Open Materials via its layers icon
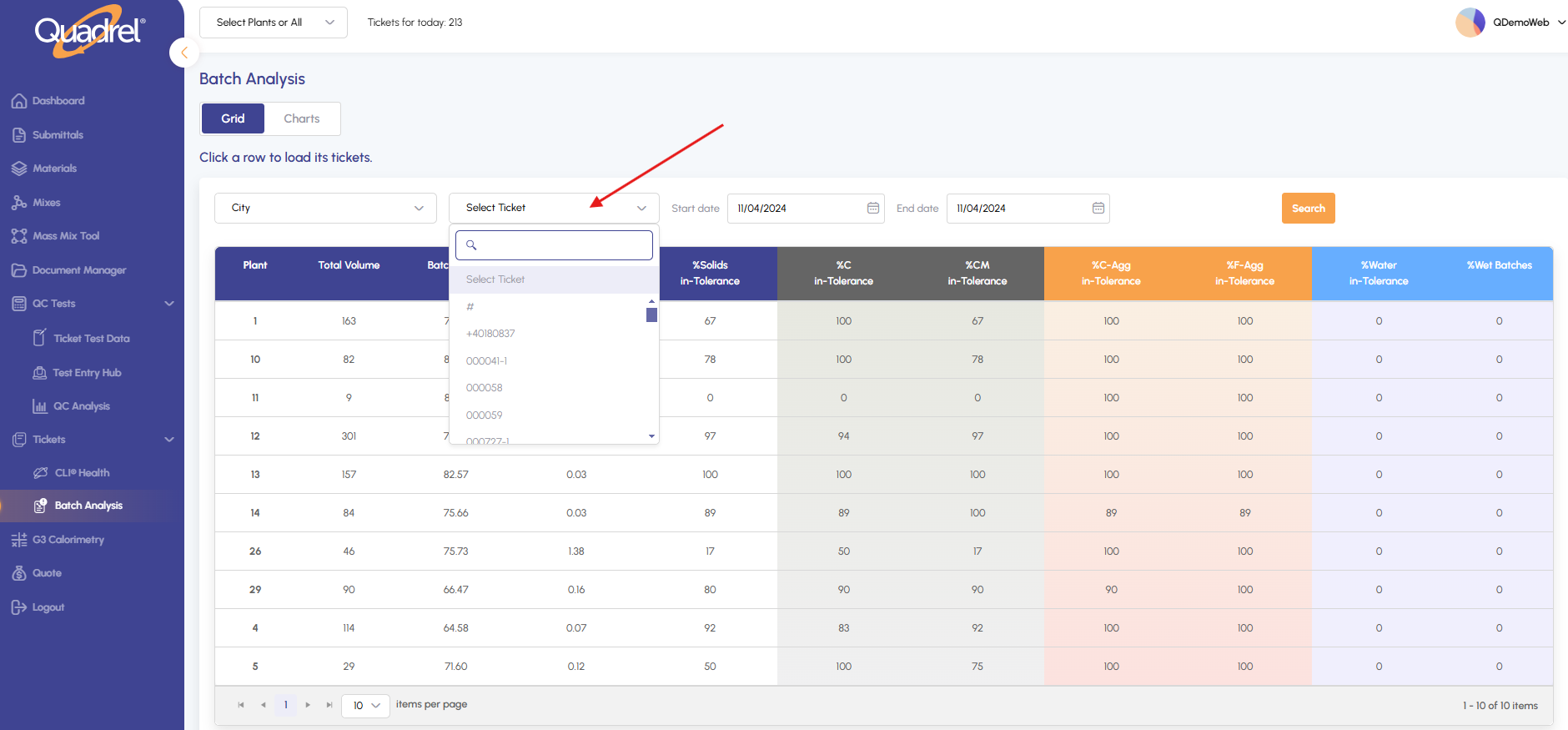Image resolution: width=1568 pixels, height=730 pixels. tap(19, 169)
